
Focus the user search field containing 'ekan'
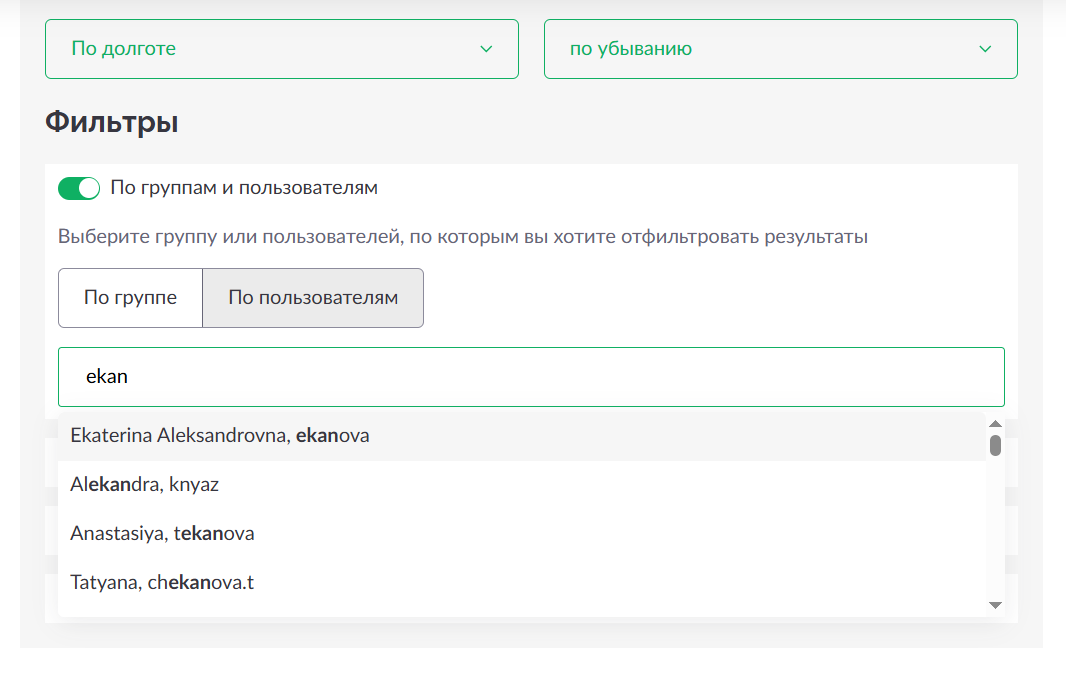pyautogui.click(x=531, y=377)
